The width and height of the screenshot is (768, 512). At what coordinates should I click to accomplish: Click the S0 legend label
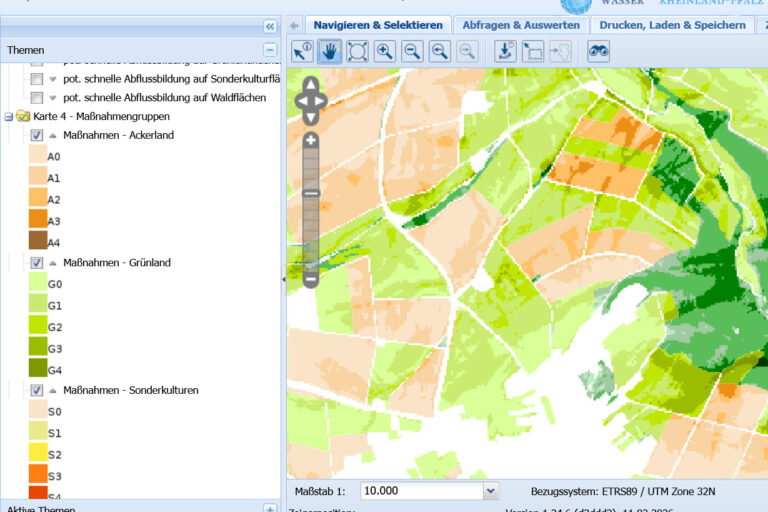(x=55, y=412)
